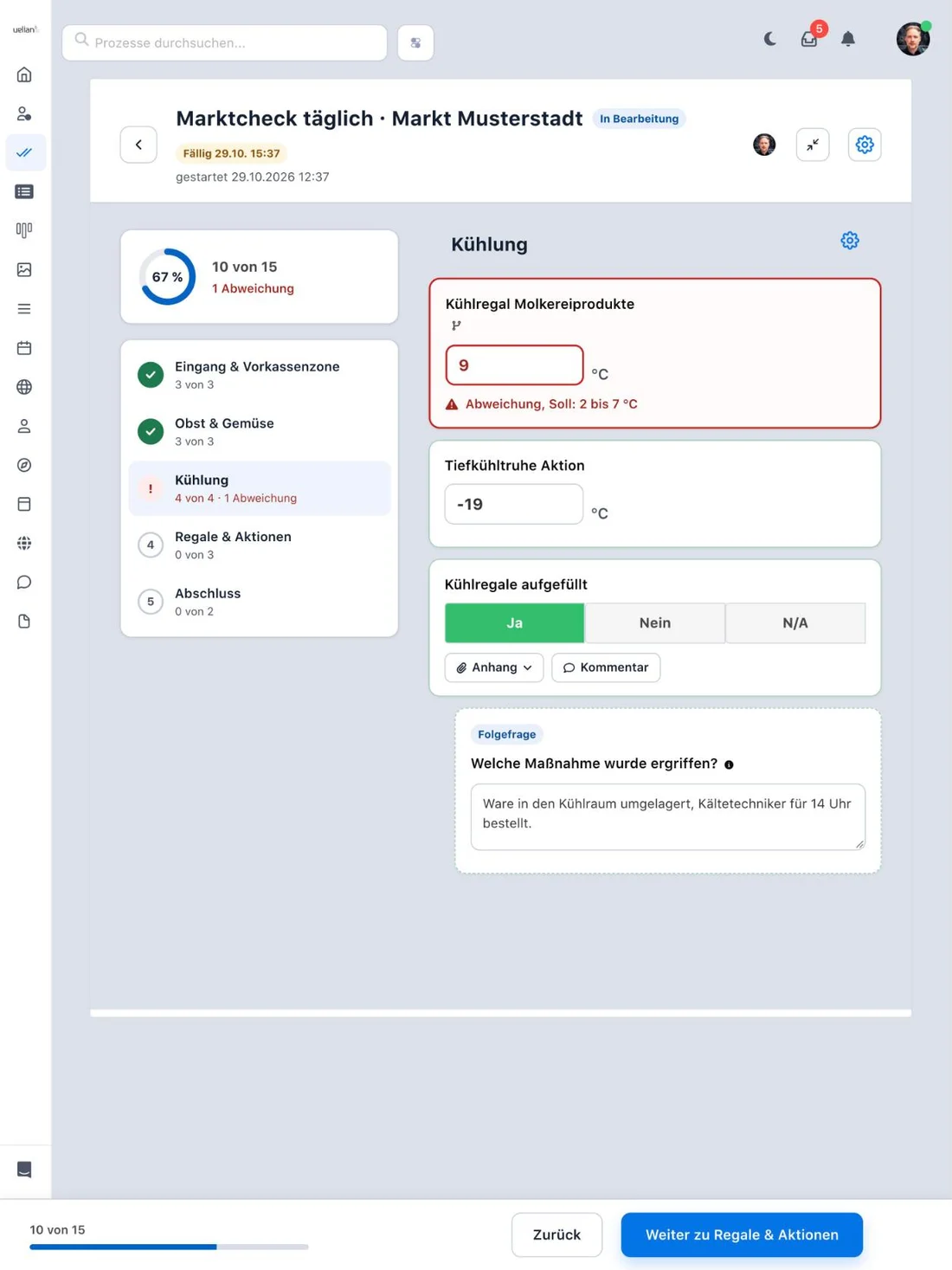
Task: Open the person profile sidebar icon
Action: pos(24,426)
